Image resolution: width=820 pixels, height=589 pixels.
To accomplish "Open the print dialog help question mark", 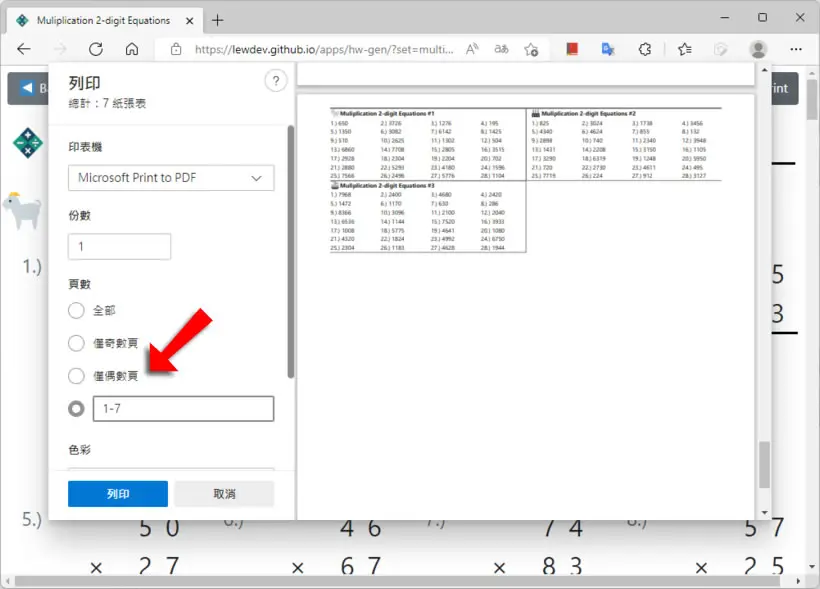I will (x=276, y=81).
